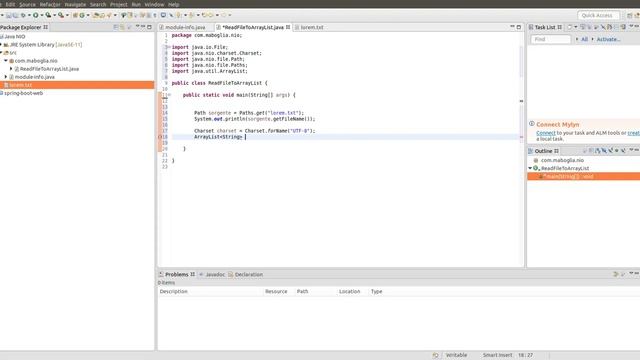Click Collapse All in Package Explorer
This screenshot has width=640, height=360.
(x=116, y=27)
